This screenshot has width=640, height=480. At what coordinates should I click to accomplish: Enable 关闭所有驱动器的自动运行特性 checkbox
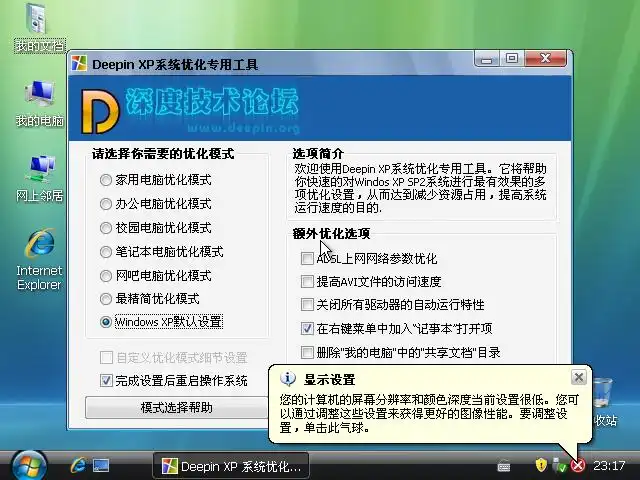(393, 305)
